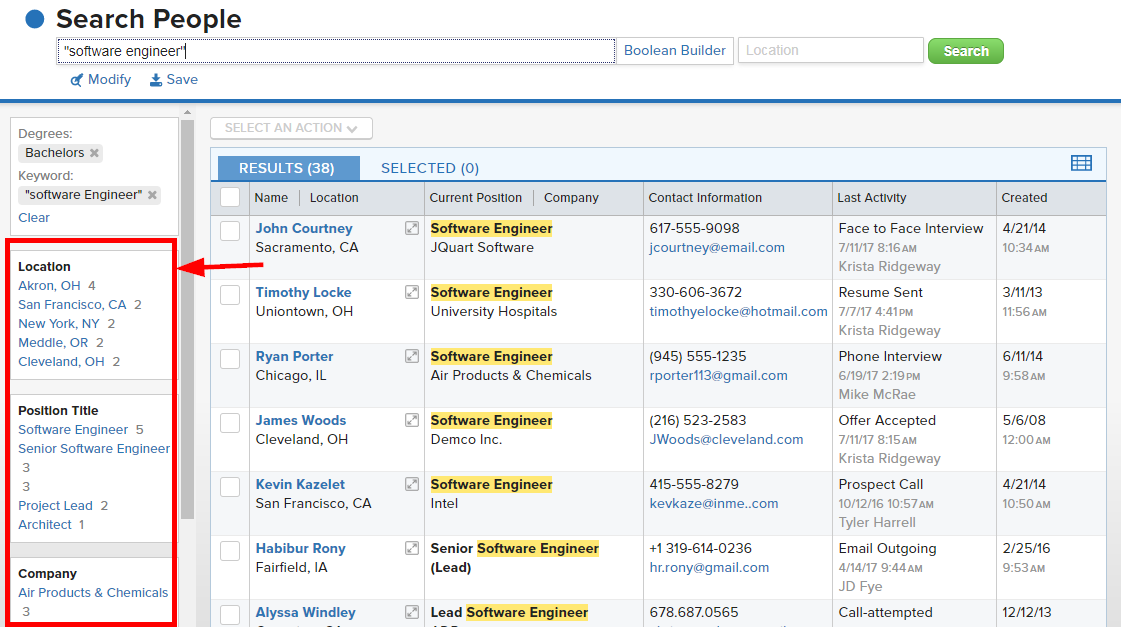This screenshot has height=627, width=1121.
Task: Expand Timothy Locke's record with expand icon
Action: [x=411, y=293]
